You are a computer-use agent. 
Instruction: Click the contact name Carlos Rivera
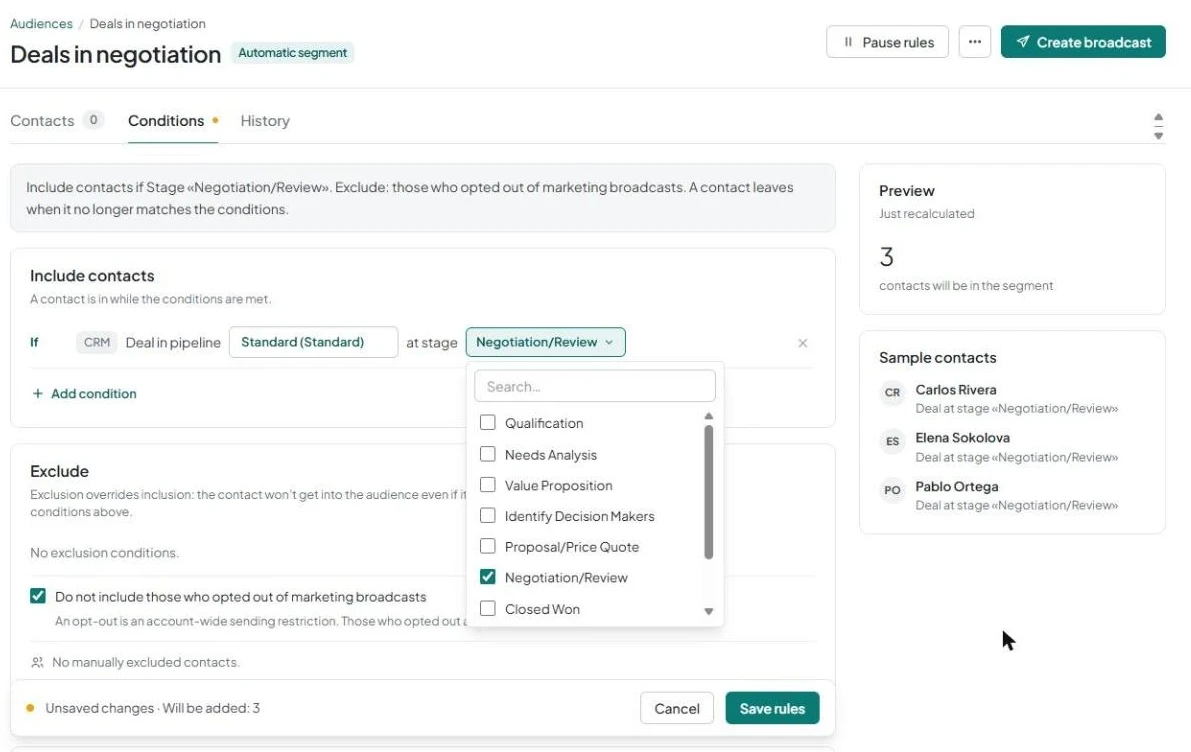point(956,390)
